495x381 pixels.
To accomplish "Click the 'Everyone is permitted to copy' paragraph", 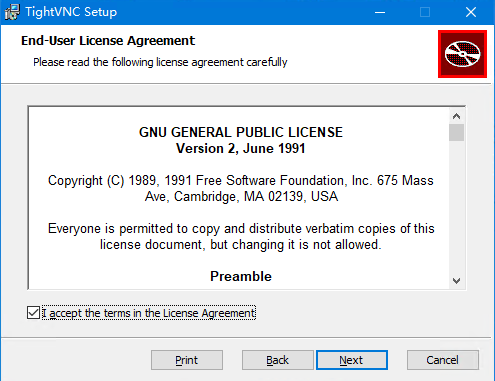I will point(241,236).
